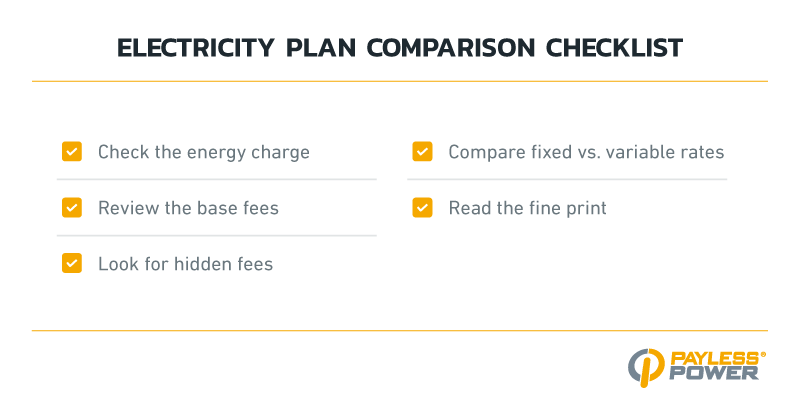Click the yellow divider line above the logo

tap(400, 330)
